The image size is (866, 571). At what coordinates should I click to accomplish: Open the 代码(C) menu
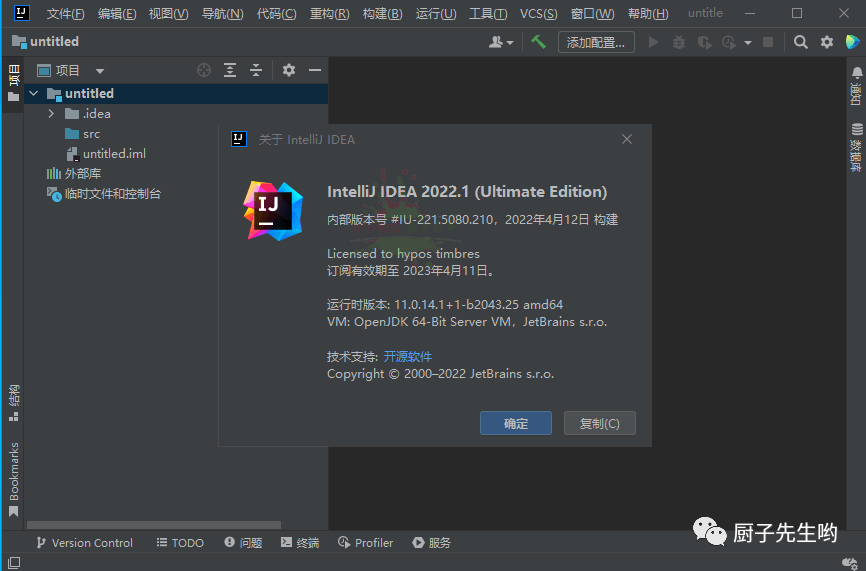(x=276, y=13)
